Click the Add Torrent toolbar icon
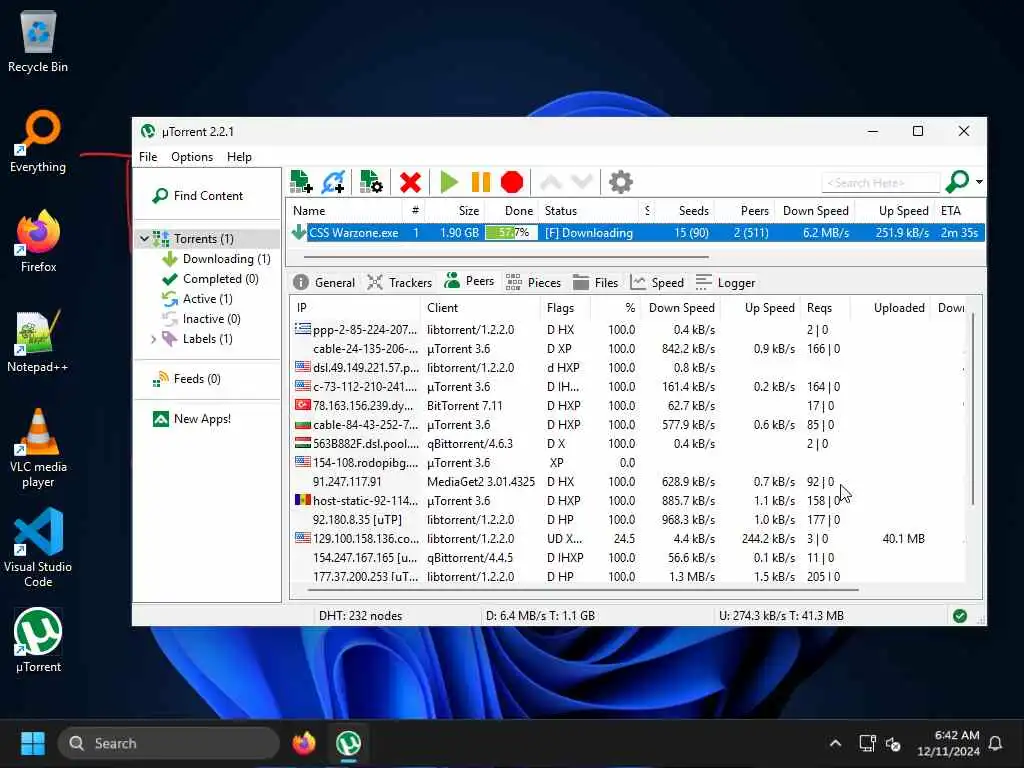1024x768 pixels. click(301, 182)
